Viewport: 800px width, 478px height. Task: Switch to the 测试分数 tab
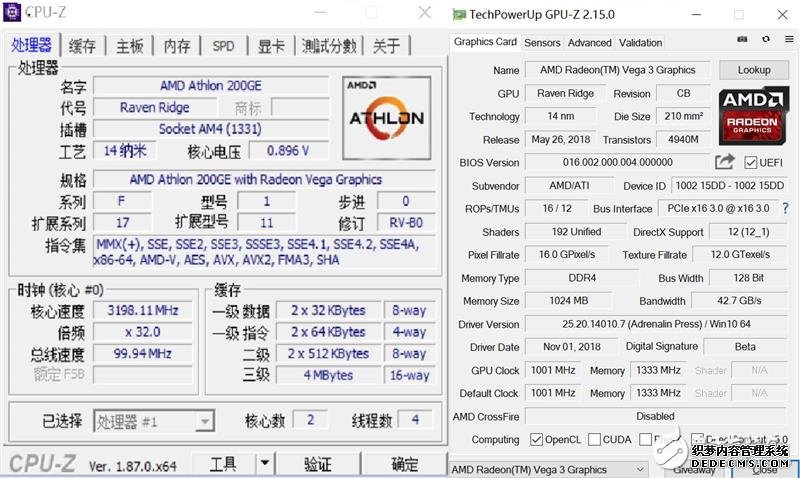pos(329,46)
